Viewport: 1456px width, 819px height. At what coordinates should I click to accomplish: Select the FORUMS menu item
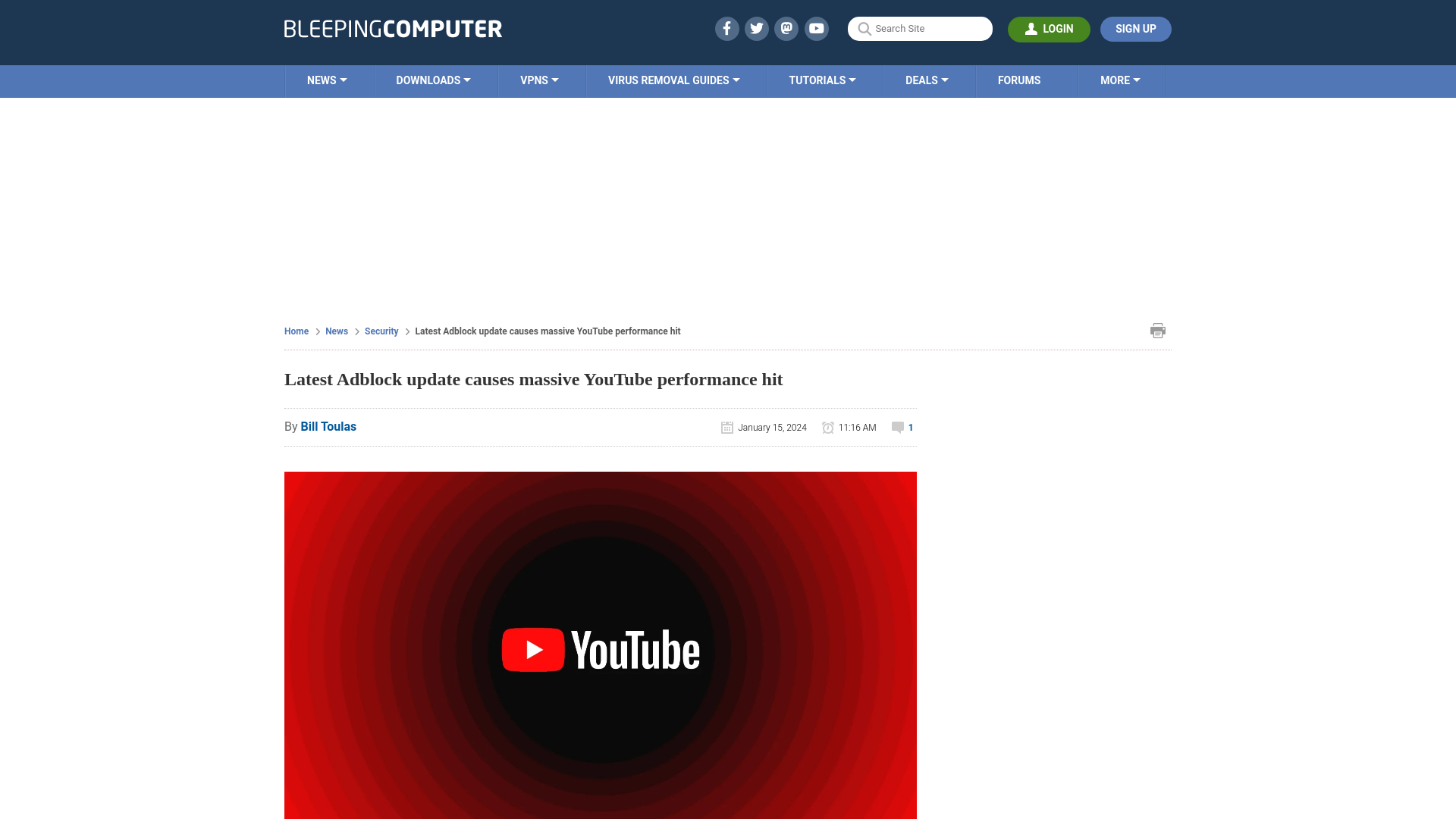1019,80
